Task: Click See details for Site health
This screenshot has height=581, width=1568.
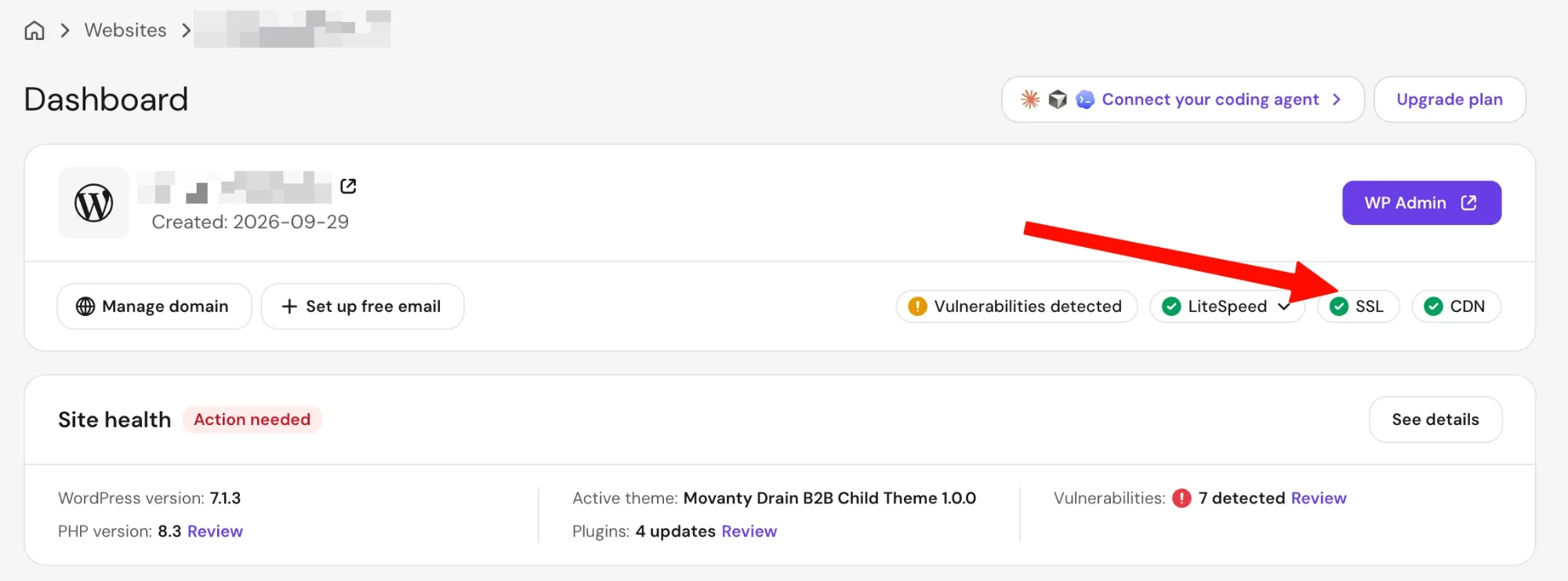Action: click(1436, 419)
